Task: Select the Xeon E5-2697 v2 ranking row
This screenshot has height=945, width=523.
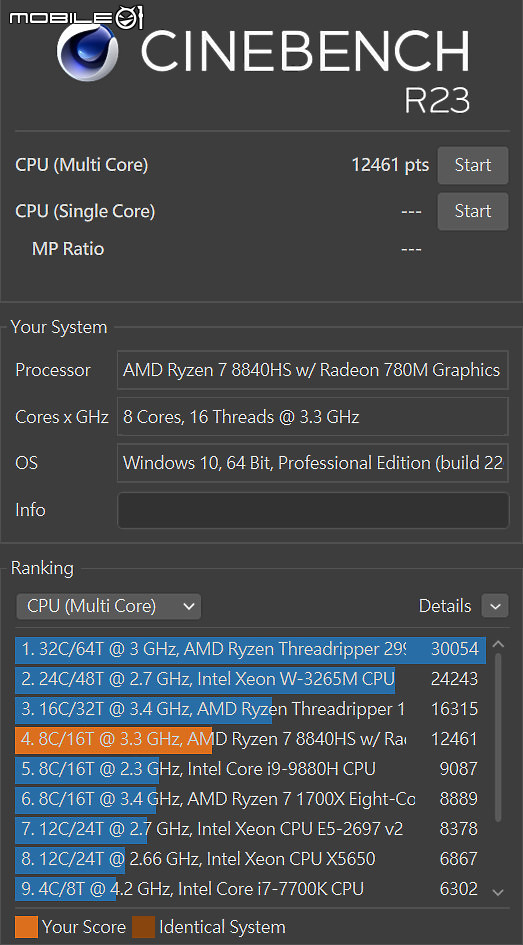Action: coord(251,829)
